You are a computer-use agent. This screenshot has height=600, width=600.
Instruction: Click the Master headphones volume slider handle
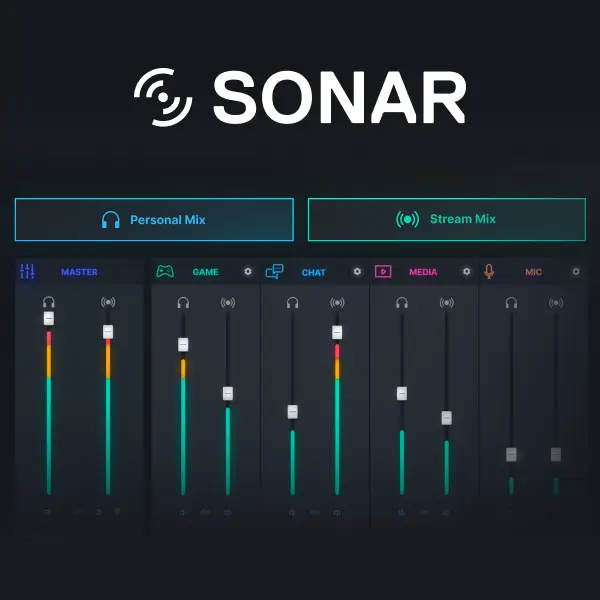pyautogui.click(x=48, y=318)
